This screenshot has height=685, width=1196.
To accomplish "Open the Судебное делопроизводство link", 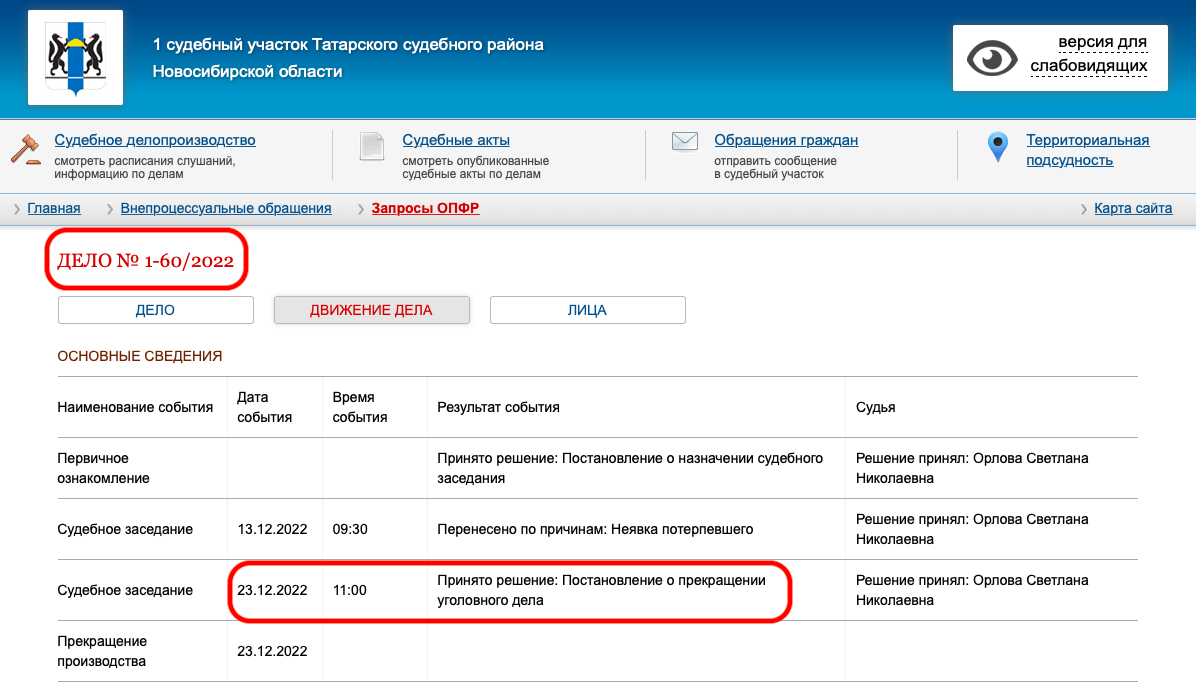I will 155,140.
